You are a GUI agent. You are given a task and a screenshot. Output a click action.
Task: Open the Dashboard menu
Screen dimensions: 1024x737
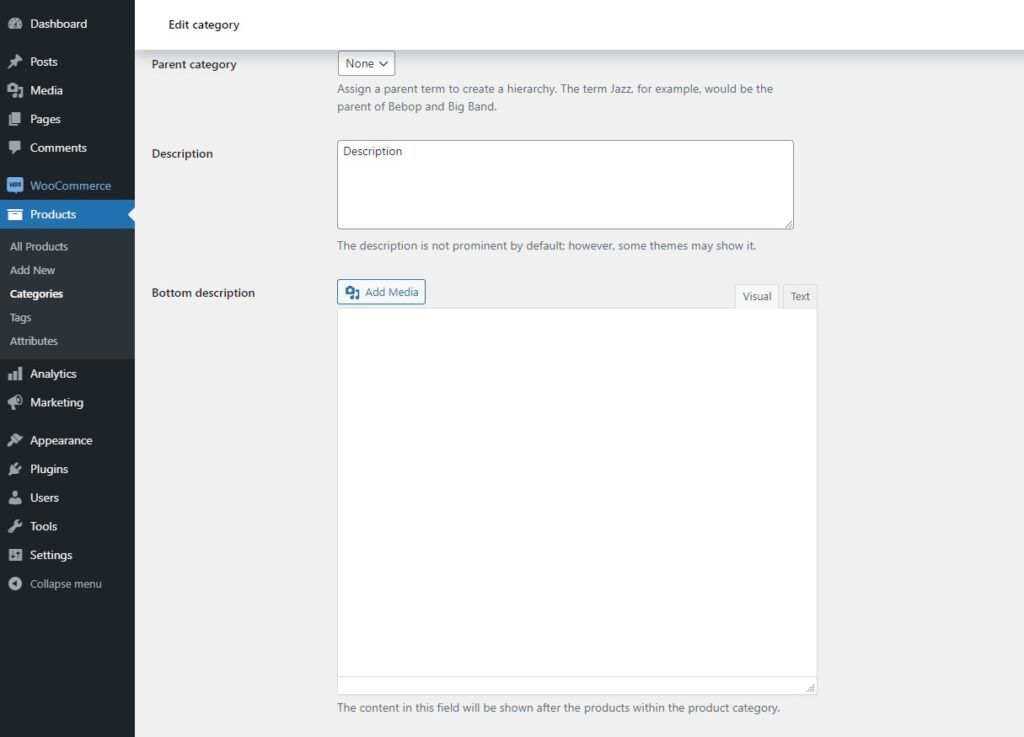pos(58,24)
